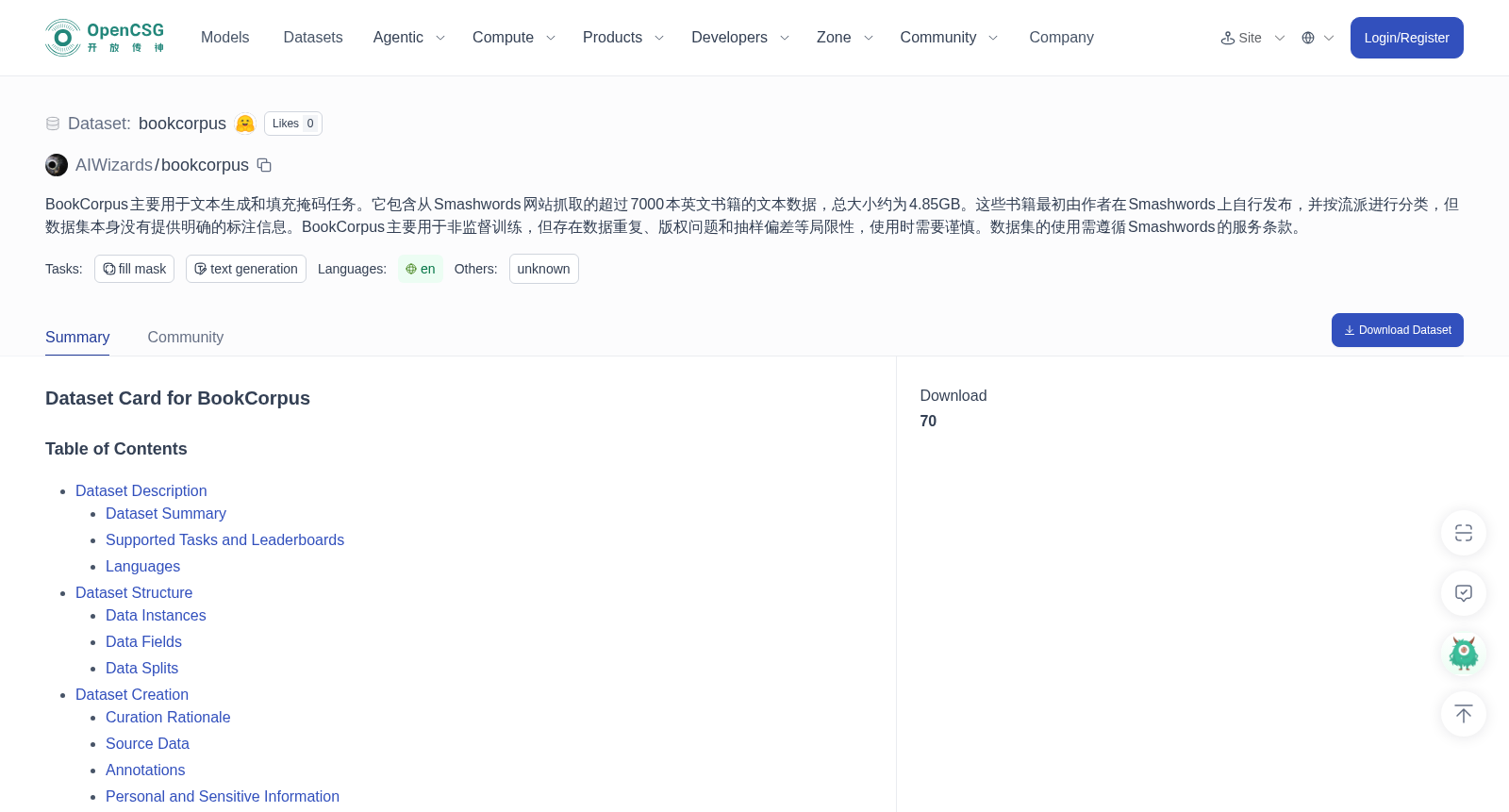This screenshot has width=1509, height=812.
Task: Copy the AIWizards/bookcorpus path
Action: click(x=264, y=165)
